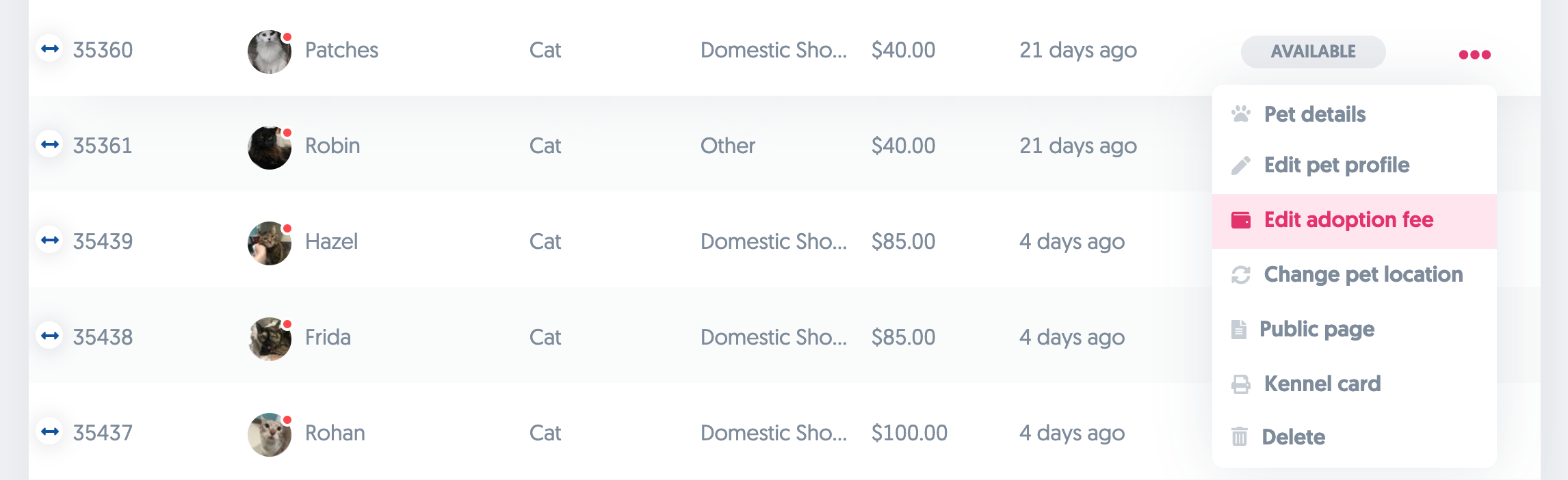Screen dimensions: 1568x480
Task: Open Patches' cat photo thumbnail
Action: [x=269, y=51]
